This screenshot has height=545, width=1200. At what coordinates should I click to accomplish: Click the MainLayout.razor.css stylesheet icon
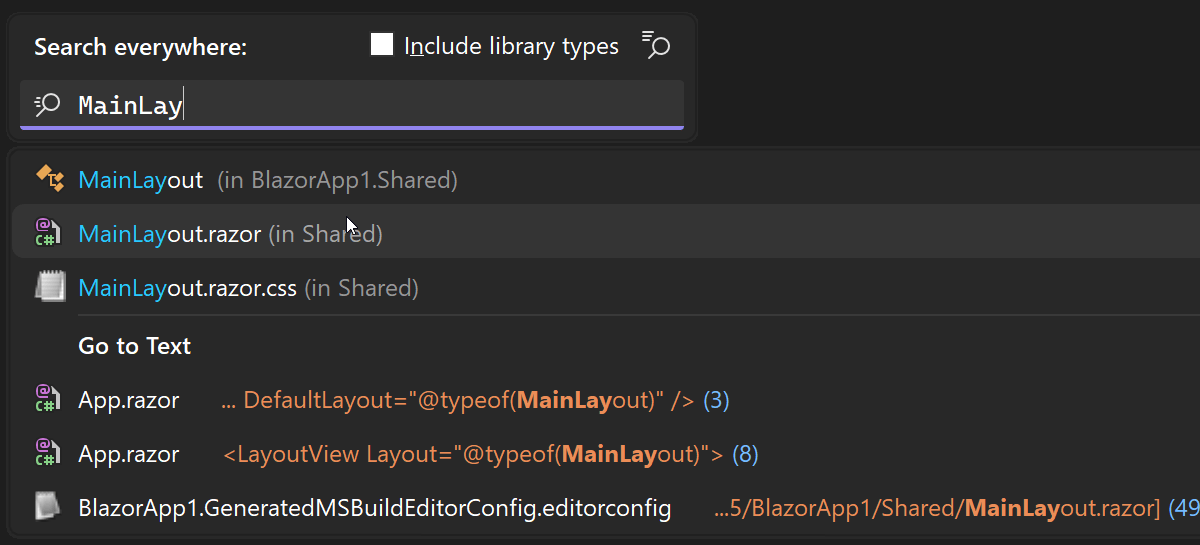pos(49,288)
